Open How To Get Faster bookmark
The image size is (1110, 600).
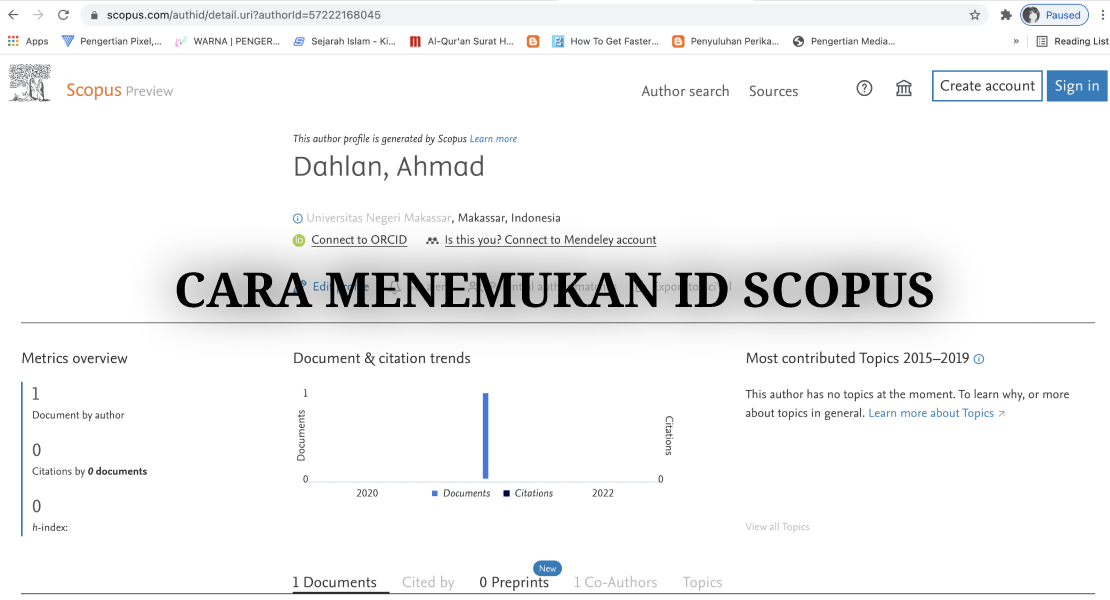(x=605, y=41)
